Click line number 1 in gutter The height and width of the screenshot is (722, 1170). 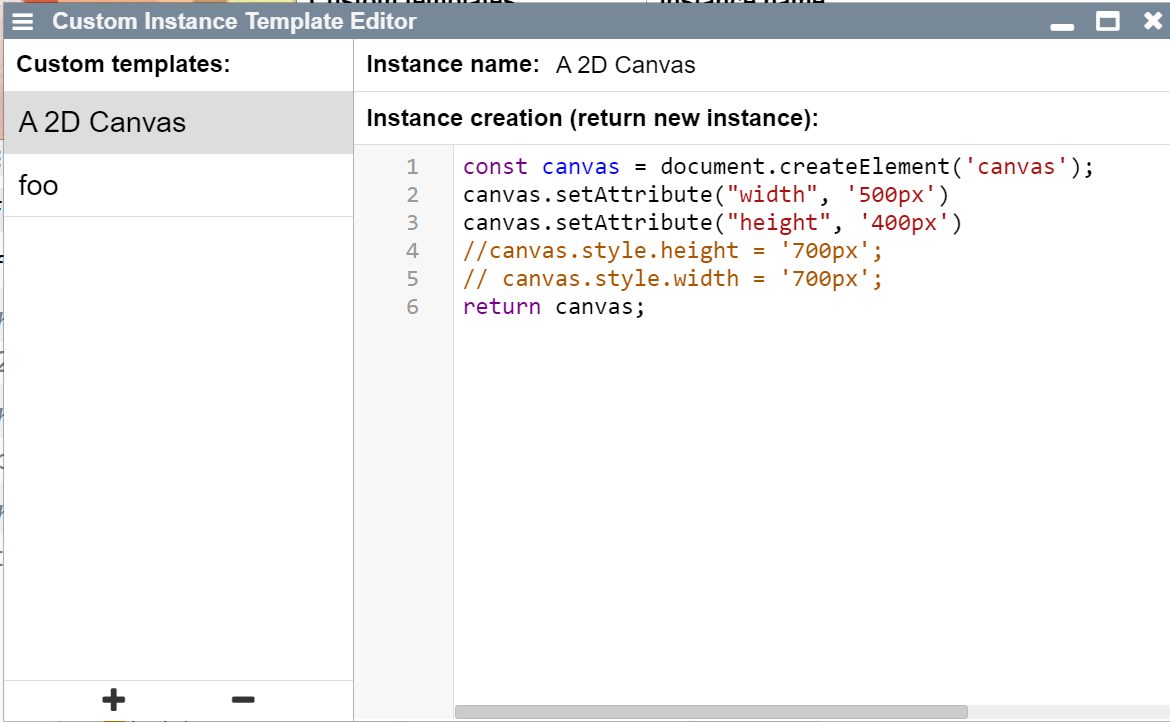(412, 167)
